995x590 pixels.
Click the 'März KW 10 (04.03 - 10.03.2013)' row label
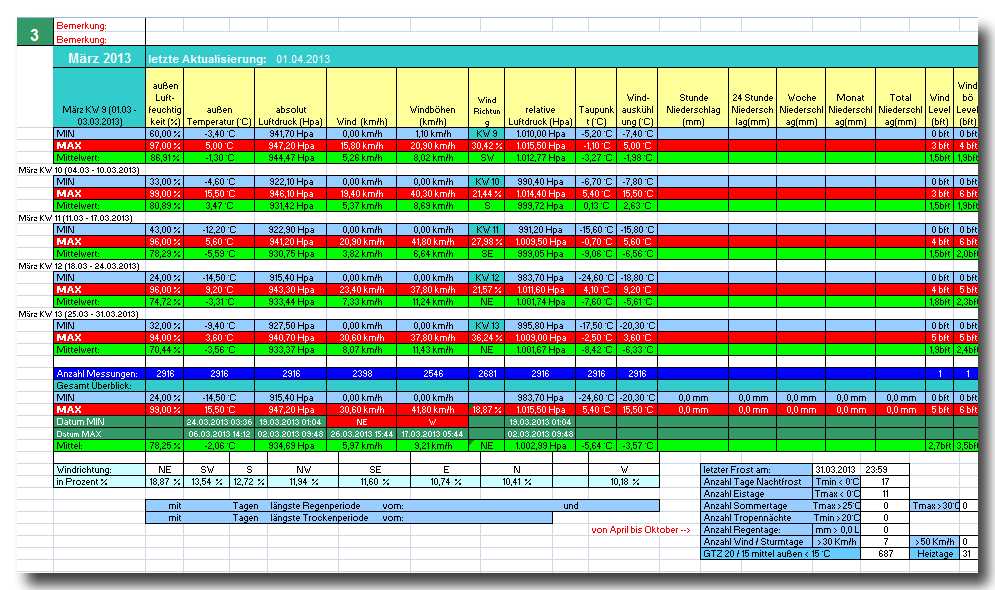pos(79,170)
